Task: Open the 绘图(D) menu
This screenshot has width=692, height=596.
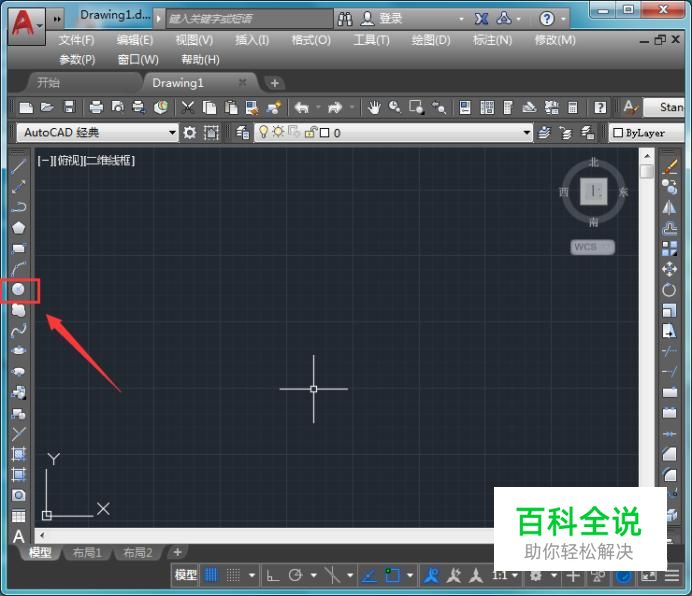Action: point(431,40)
